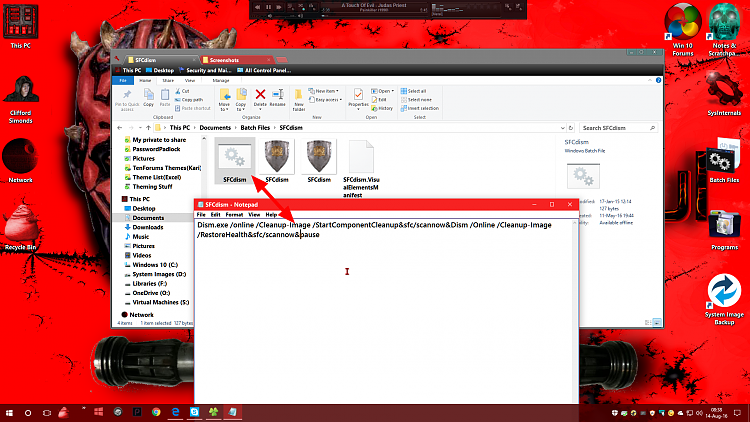The width and height of the screenshot is (750, 422).
Task: Select the SFCdism window tab
Action: [162, 60]
